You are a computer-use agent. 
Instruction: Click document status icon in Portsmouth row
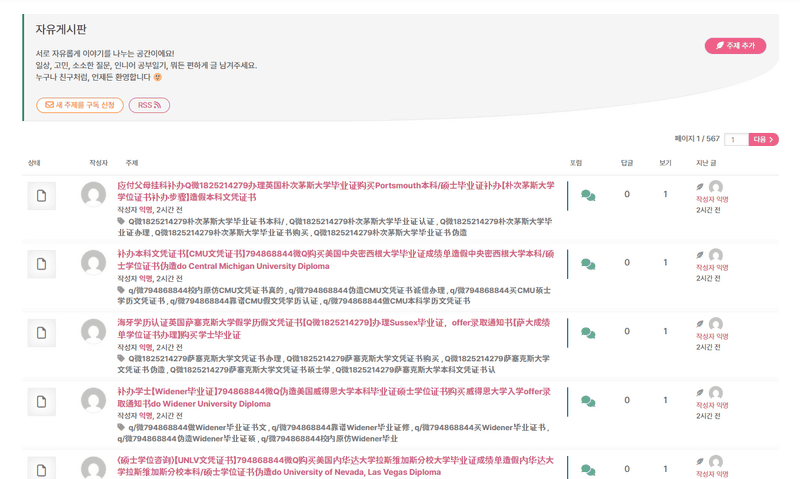pos(41,196)
